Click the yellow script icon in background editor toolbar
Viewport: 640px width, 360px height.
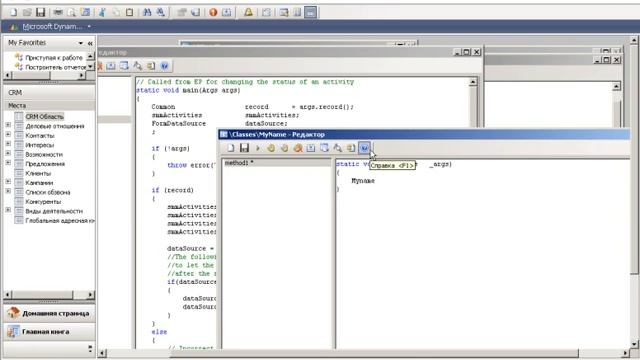pyautogui.click(x=151, y=66)
